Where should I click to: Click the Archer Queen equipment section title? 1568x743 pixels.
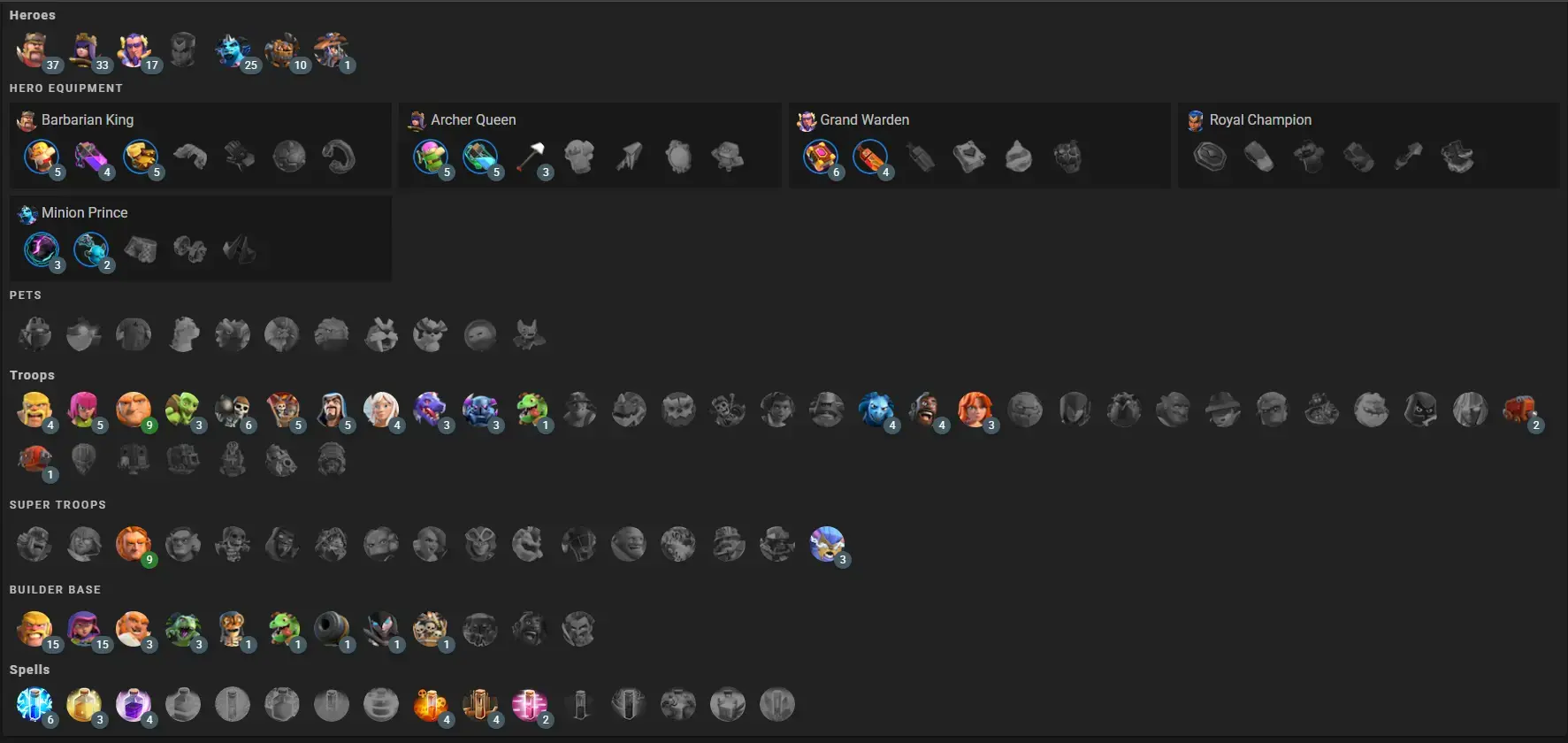(473, 119)
